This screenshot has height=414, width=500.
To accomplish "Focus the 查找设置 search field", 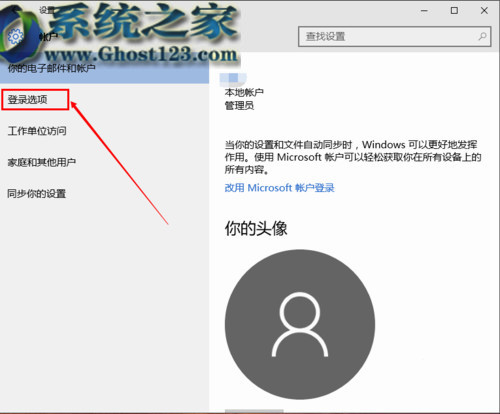I will (x=394, y=36).
